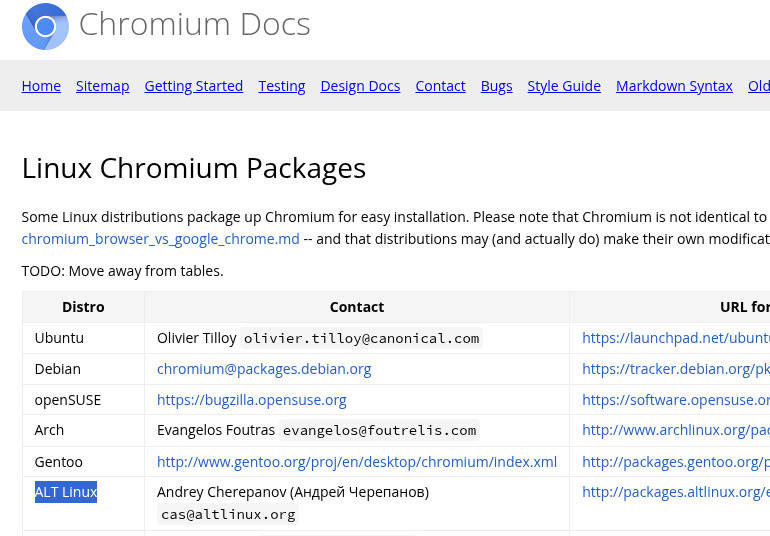Open Getting Started in the navigation bar
This screenshot has width=770, height=536.
click(193, 86)
